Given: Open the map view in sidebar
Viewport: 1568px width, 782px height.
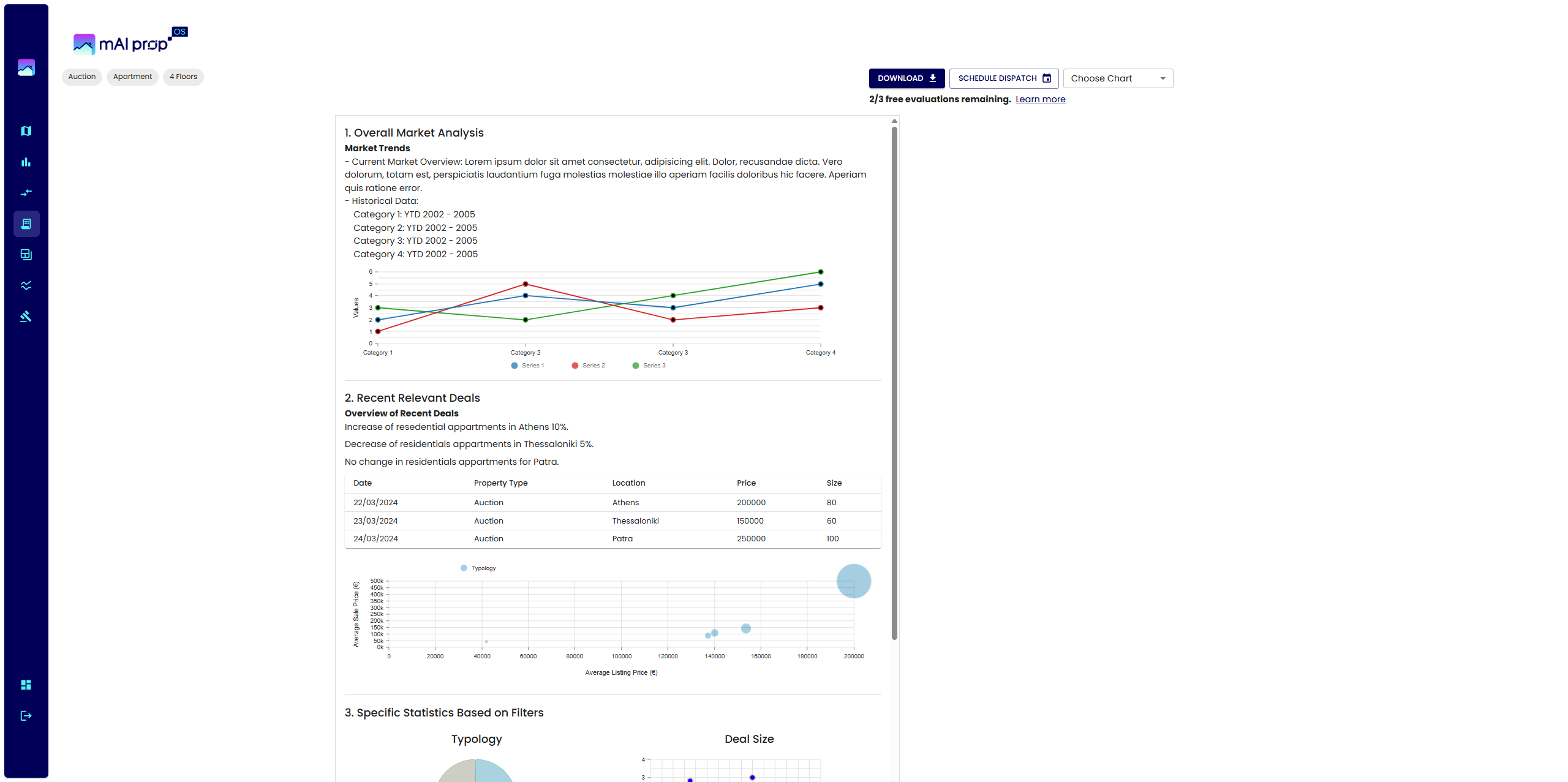Looking at the screenshot, I should [x=26, y=131].
